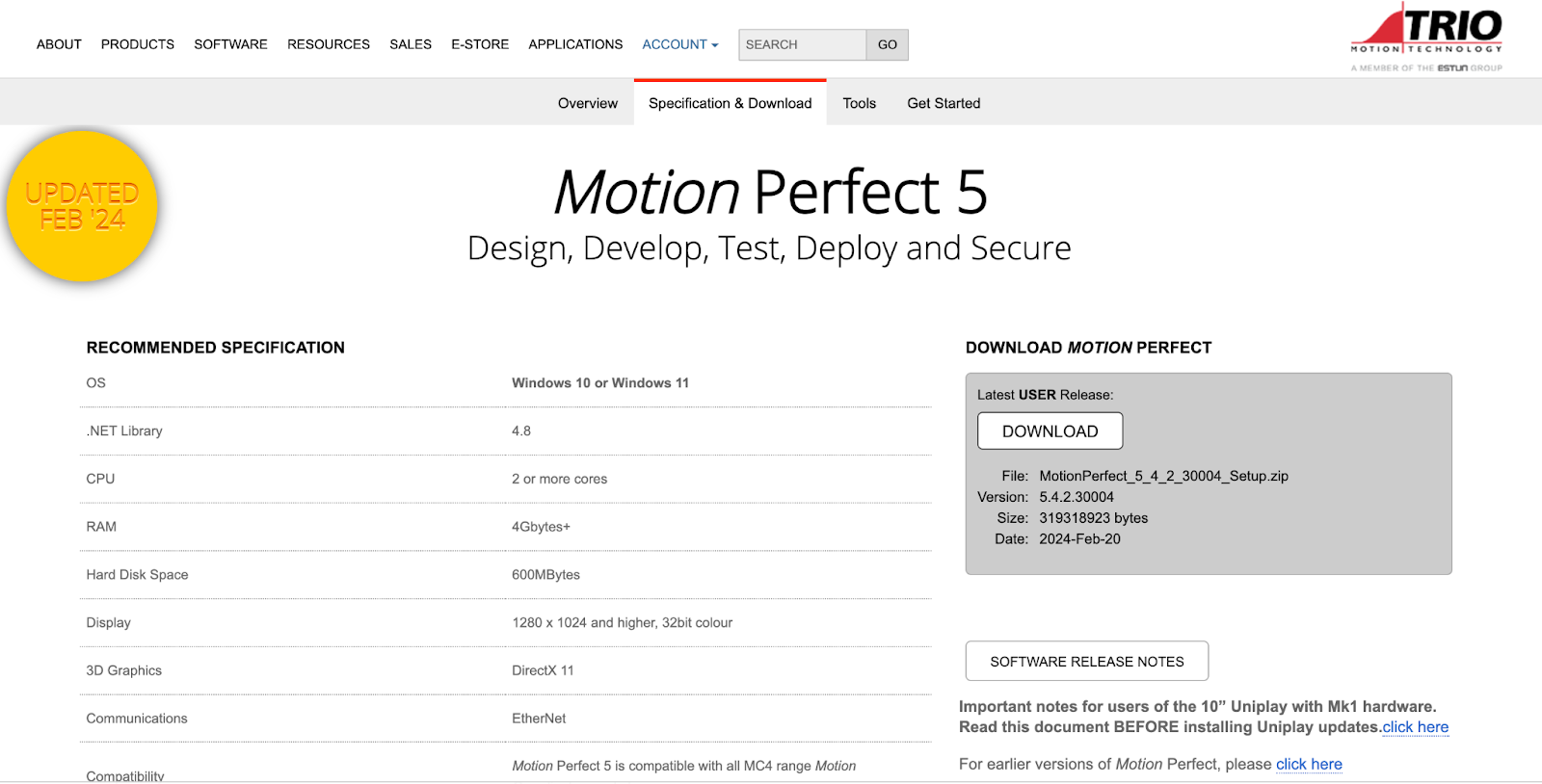Image resolution: width=1542 pixels, height=784 pixels.
Task: Click the Trio Motion Technology logo
Action: pos(1426,38)
